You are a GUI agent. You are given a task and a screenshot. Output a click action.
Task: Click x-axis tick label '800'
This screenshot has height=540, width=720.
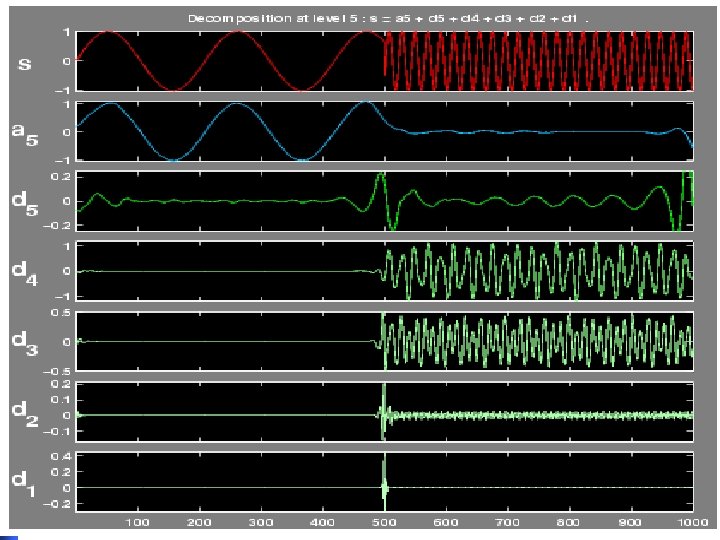tap(569, 522)
